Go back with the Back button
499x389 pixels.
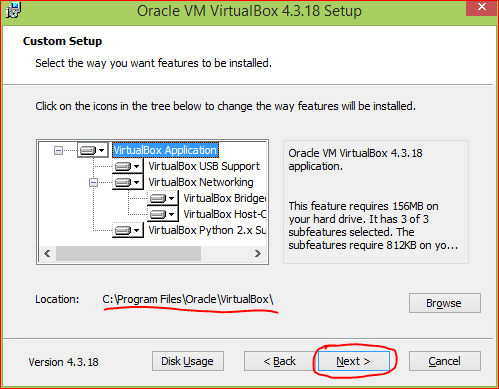click(x=279, y=361)
